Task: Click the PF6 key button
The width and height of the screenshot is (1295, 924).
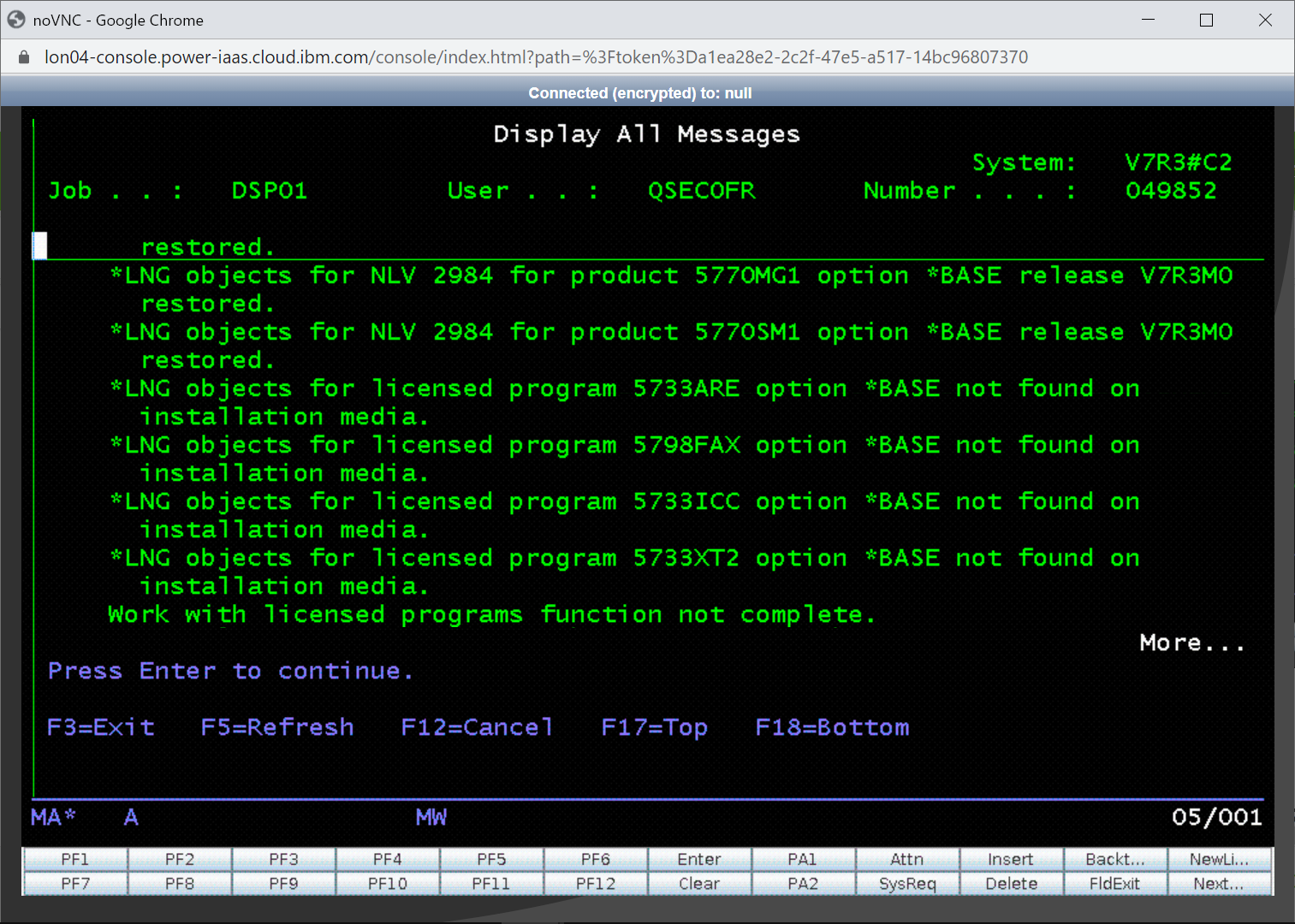Action: (x=596, y=859)
